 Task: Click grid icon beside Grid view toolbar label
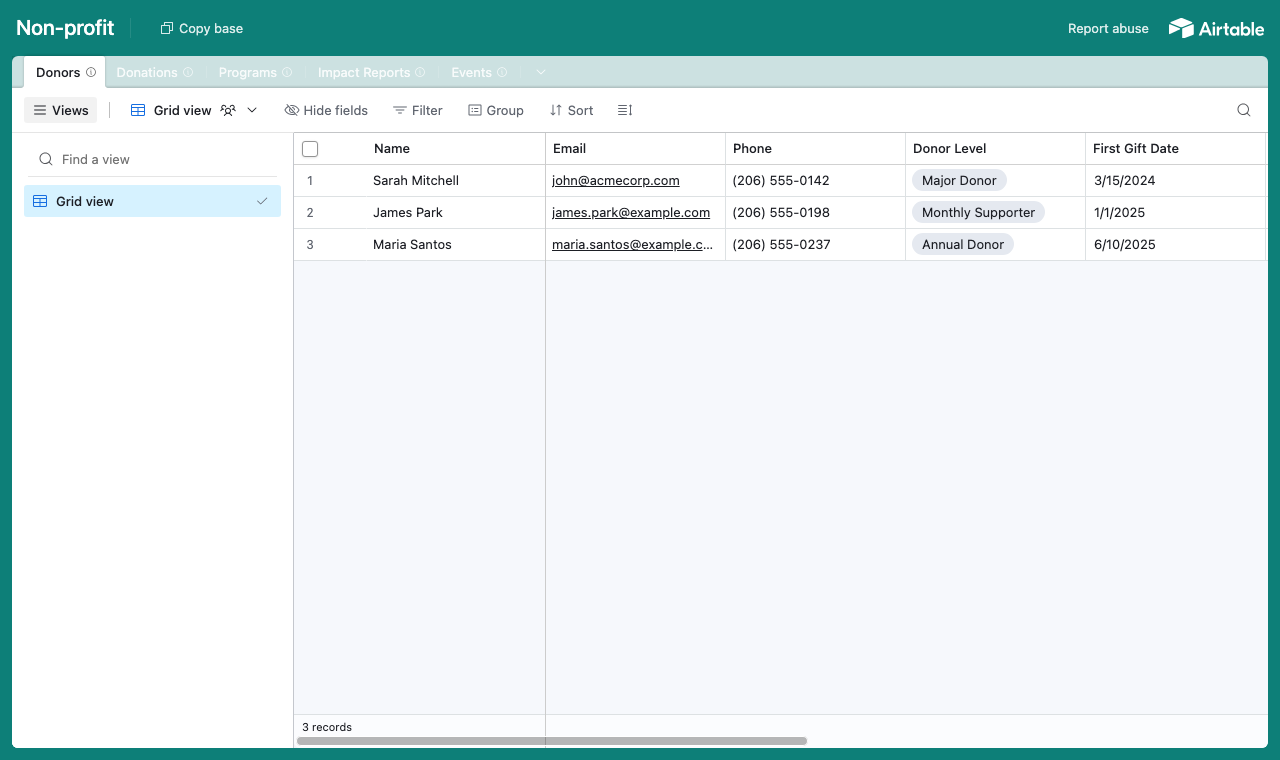138,110
